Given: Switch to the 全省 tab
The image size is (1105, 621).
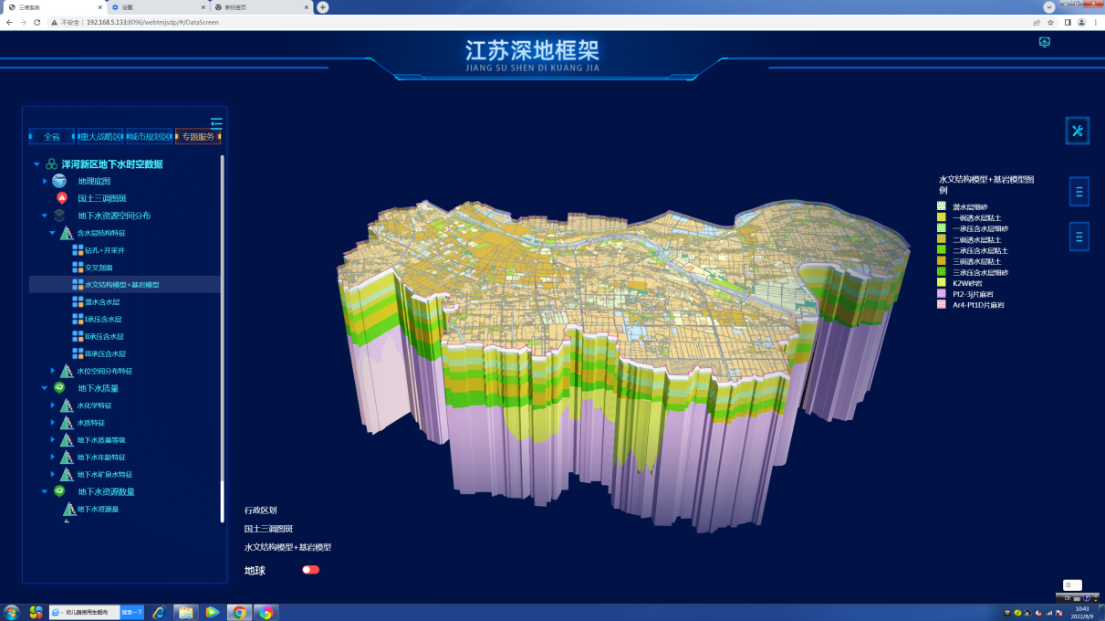Looking at the screenshot, I should (x=52, y=137).
